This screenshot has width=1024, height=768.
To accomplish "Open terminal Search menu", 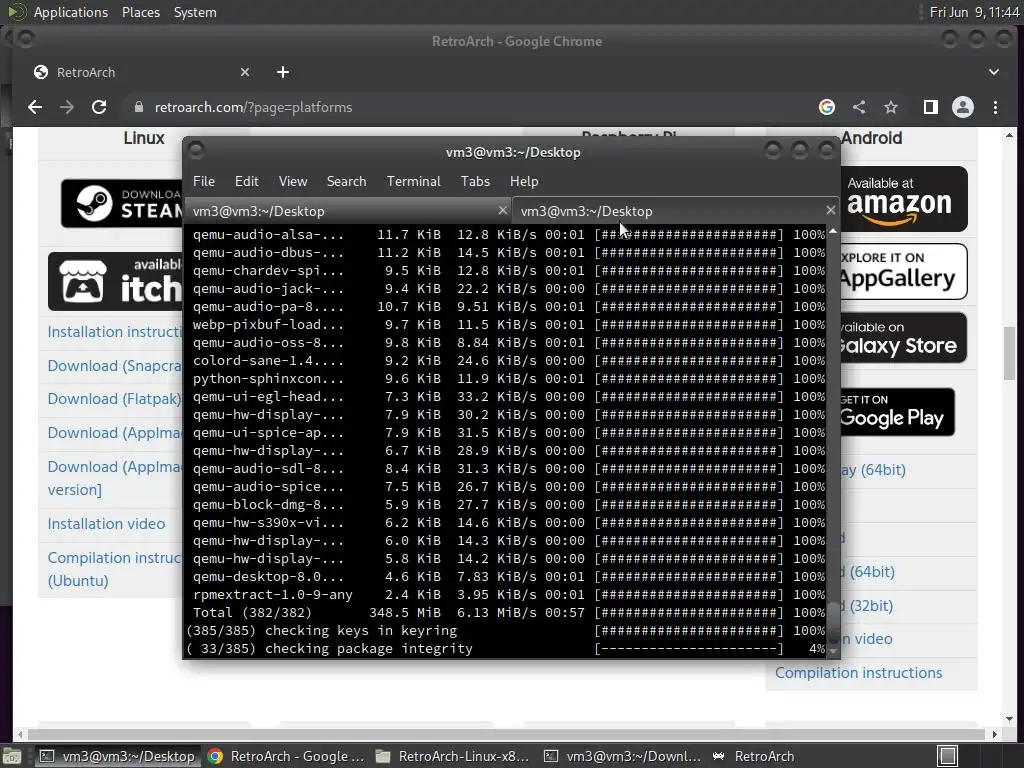I will [x=346, y=182].
